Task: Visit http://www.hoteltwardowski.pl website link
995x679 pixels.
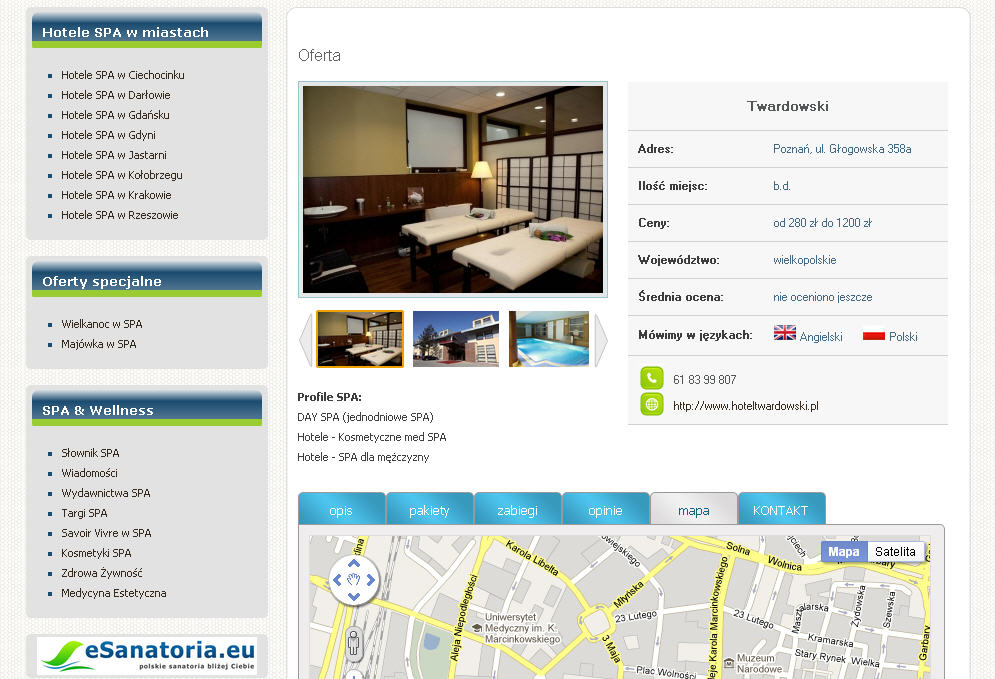Action: (746, 406)
